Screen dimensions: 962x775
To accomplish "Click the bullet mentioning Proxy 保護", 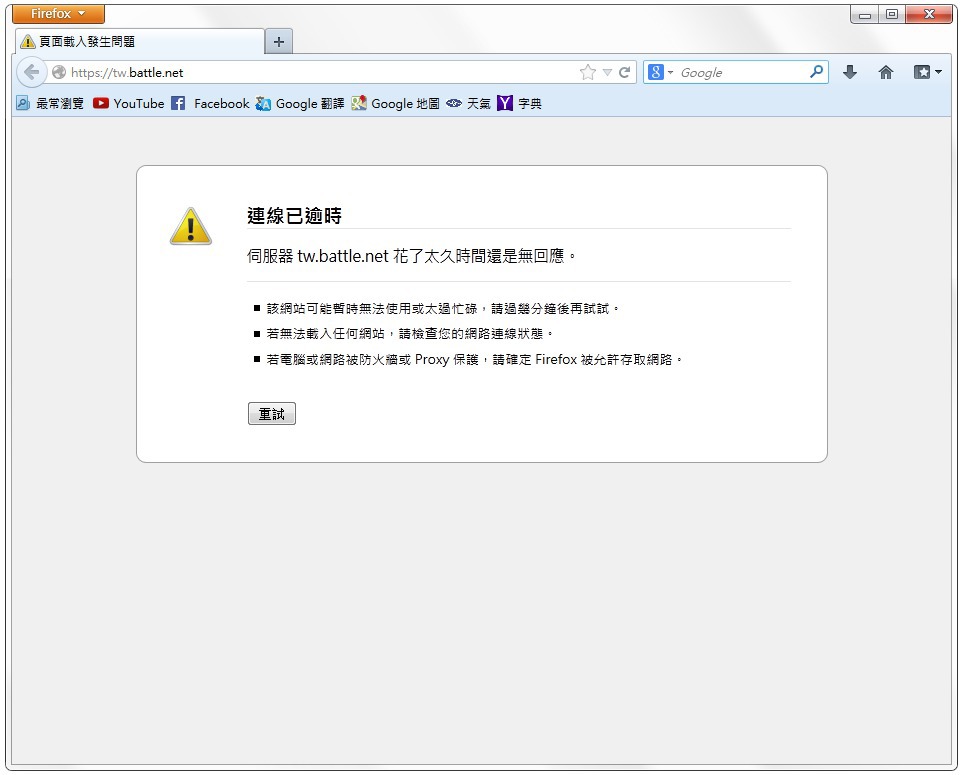I will click(474, 360).
